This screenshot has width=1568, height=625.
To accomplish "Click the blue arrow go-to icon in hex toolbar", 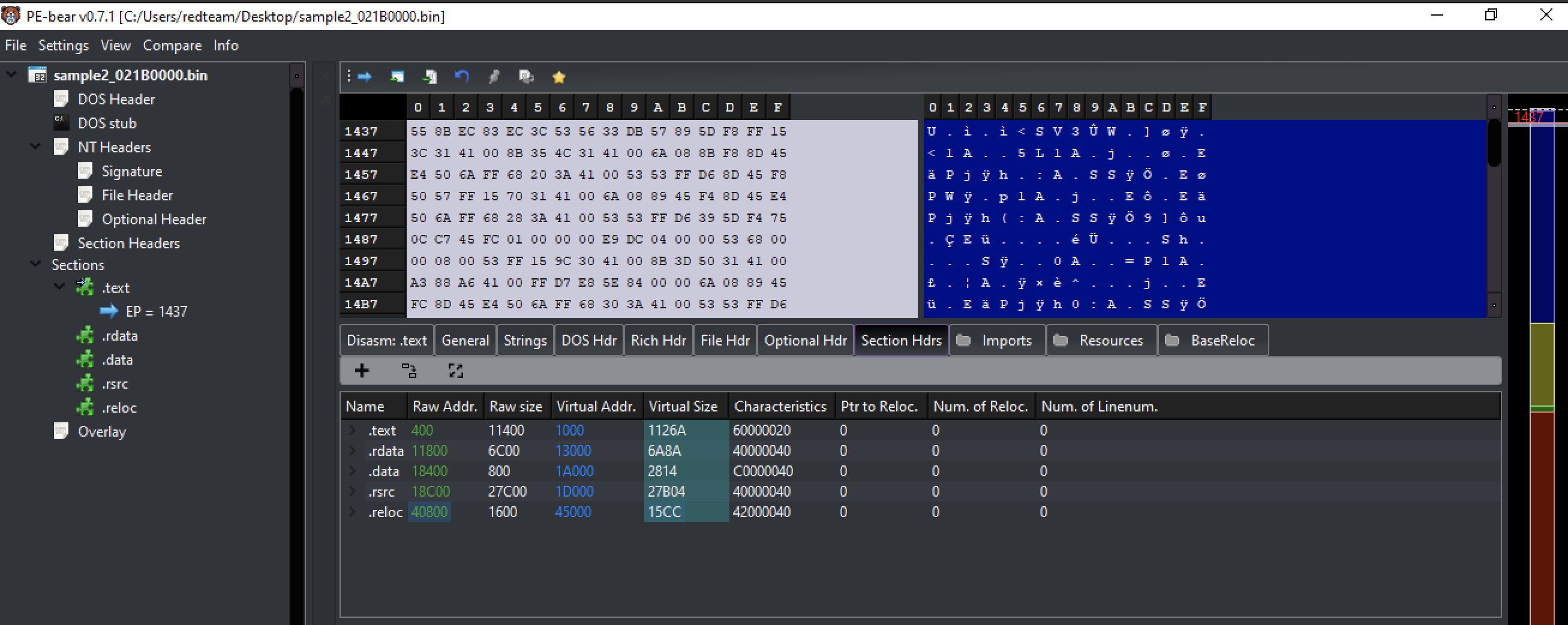I will pyautogui.click(x=365, y=77).
